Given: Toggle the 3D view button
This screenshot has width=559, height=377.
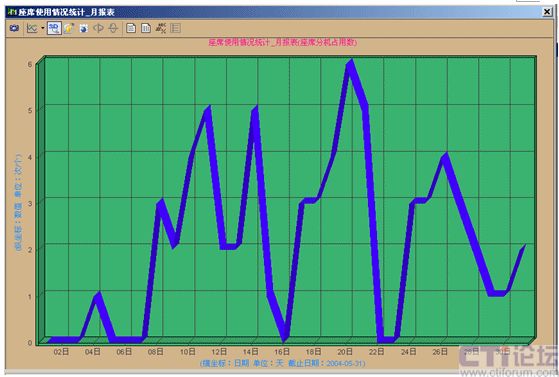Looking at the screenshot, I should pyautogui.click(x=54, y=28).
